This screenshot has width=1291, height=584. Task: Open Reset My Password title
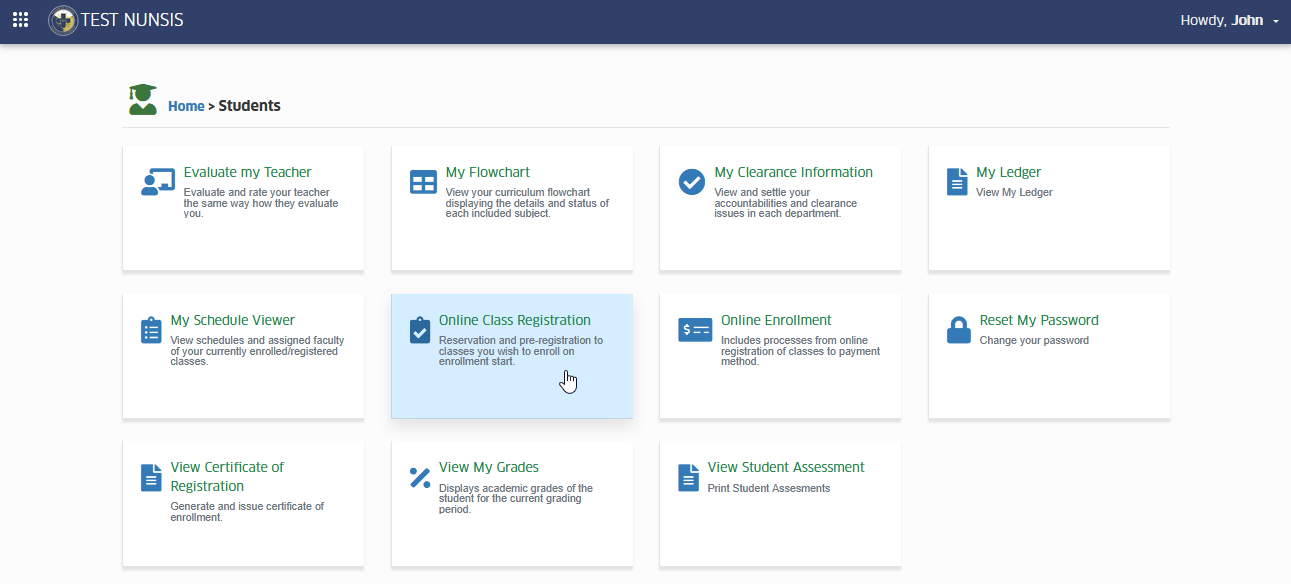click(x=1039, y=320)
